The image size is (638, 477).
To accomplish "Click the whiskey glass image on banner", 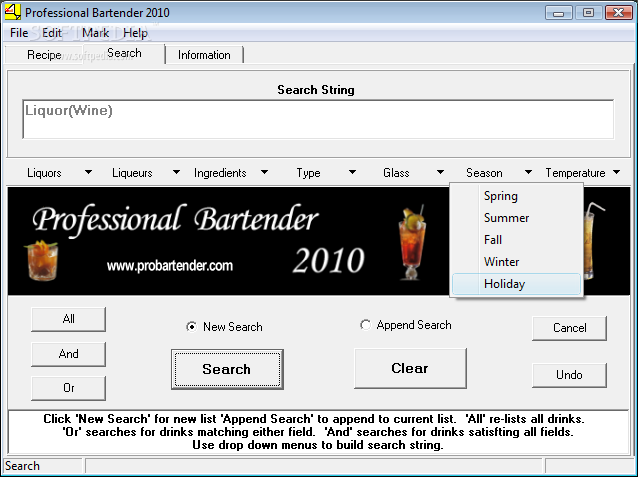I will (41, 260).
